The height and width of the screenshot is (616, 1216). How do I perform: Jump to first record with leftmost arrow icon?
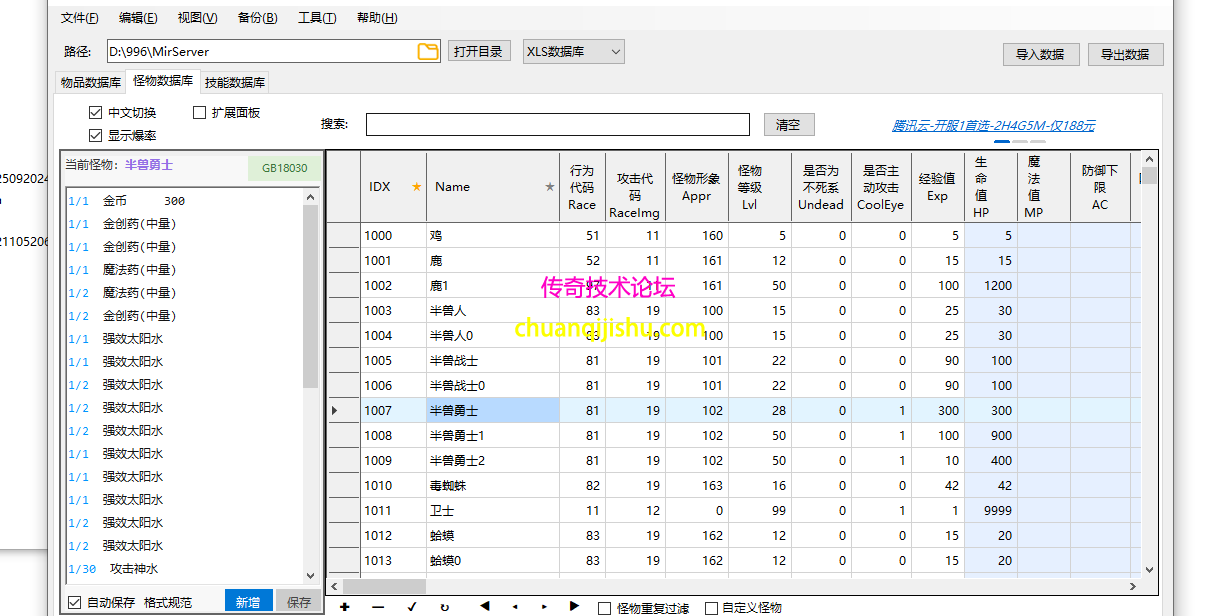pyautogui.click(x=484, y=606)
